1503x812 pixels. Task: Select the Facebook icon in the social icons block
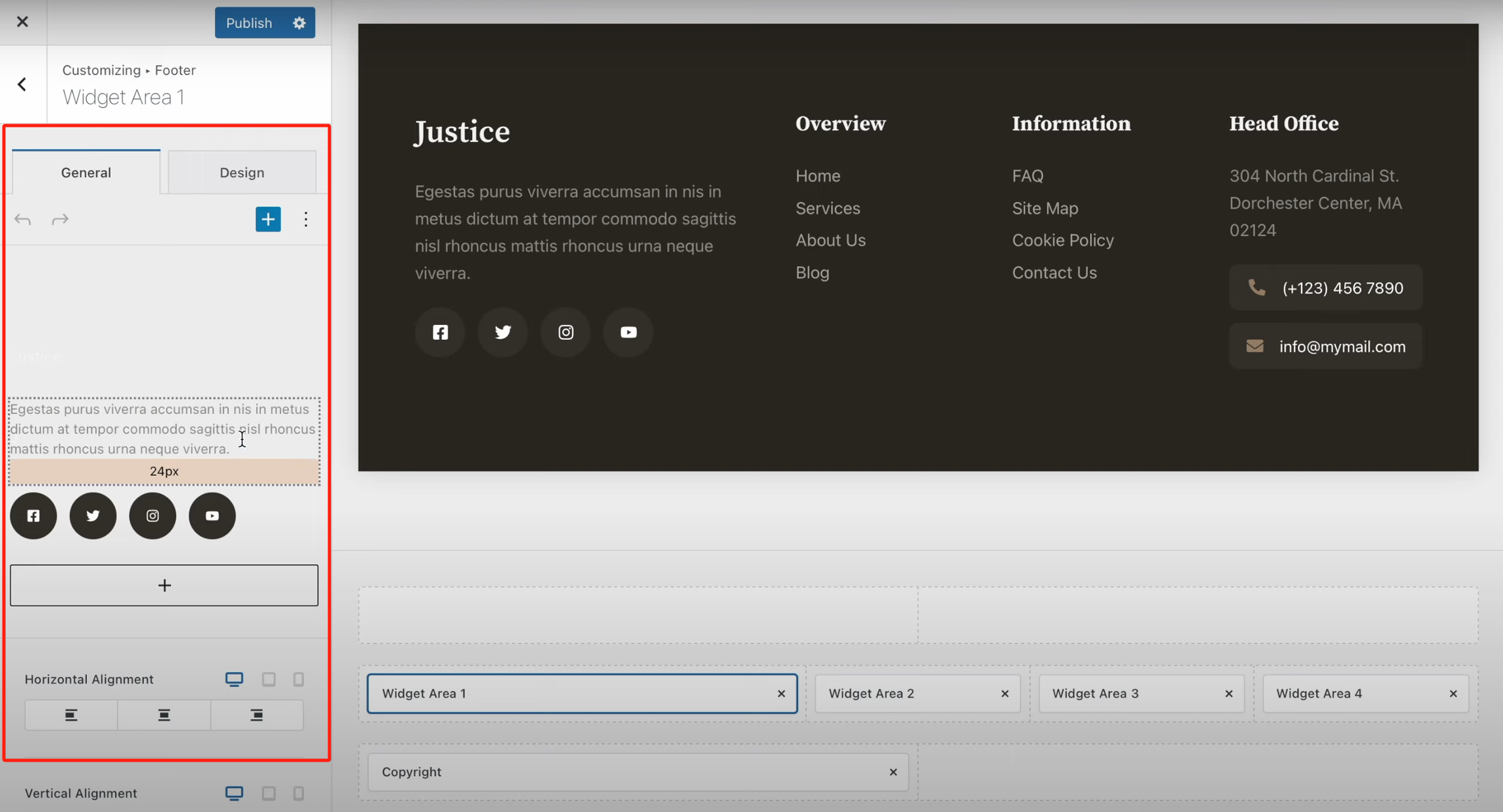(x=33, y=516)
